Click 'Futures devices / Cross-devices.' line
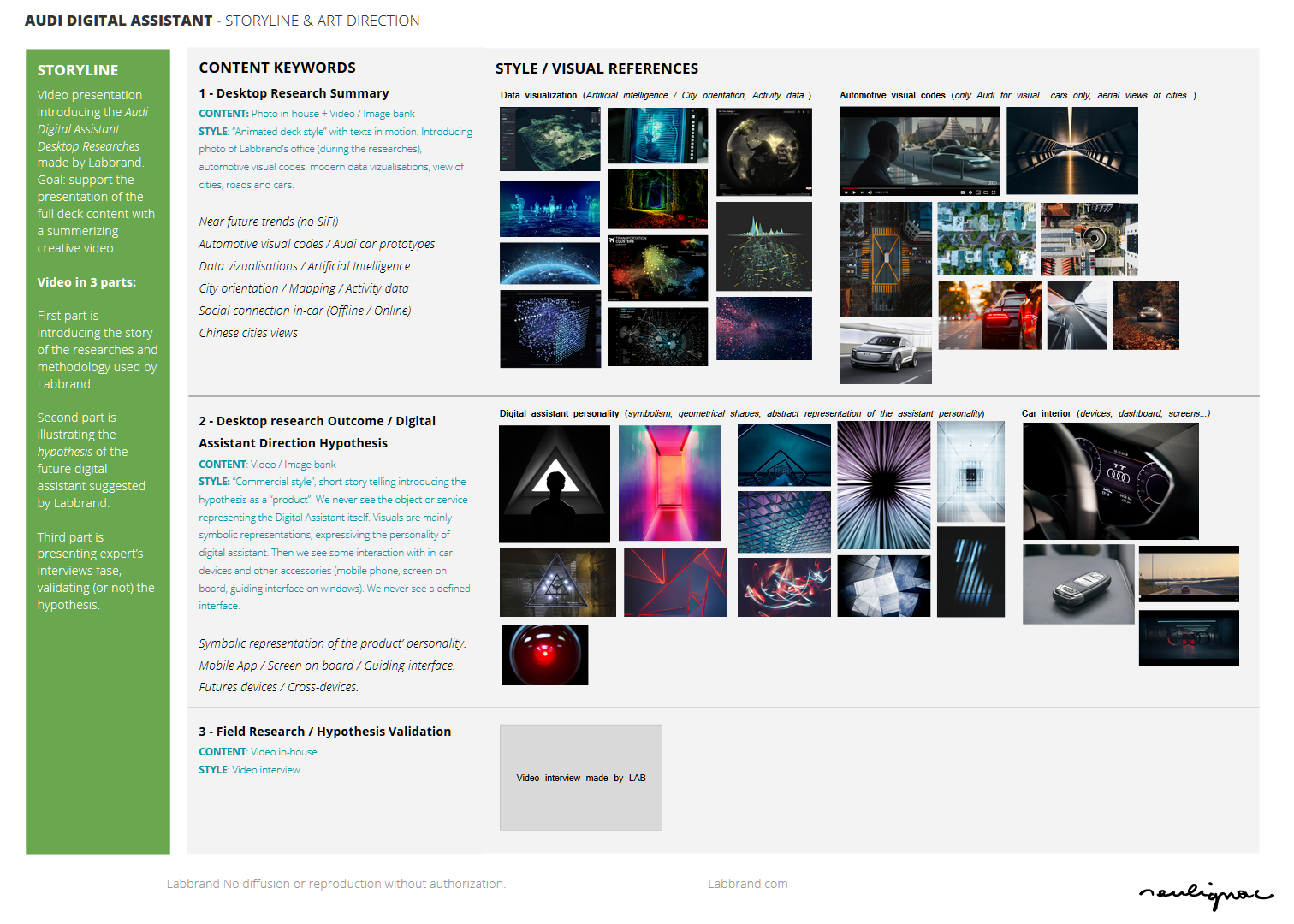The height and width of the screenshot is (924, 1294). [x=279, y=687]
